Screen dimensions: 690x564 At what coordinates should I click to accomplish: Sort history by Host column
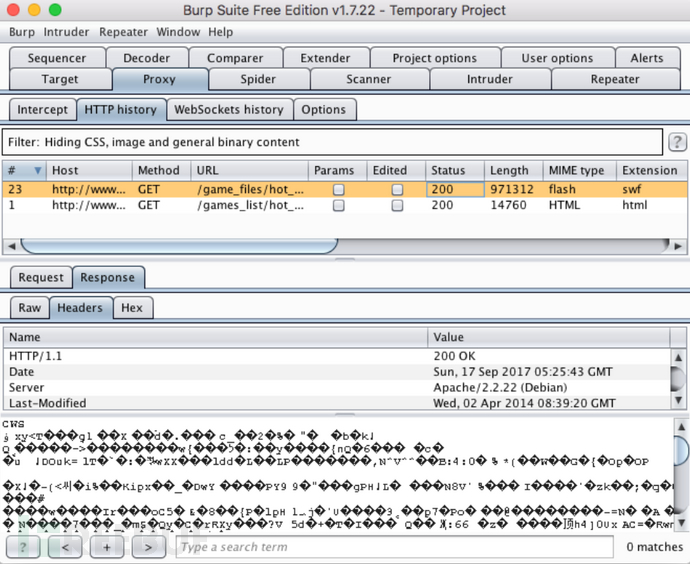[x=89, y=170]
